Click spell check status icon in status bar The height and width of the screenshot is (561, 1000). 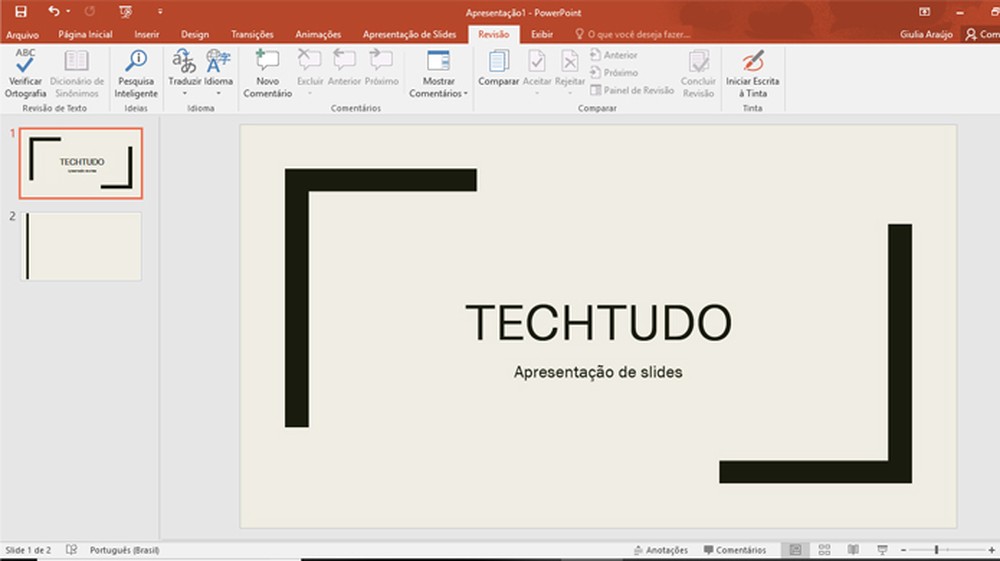pyautogui.click(x=71, y=550)
